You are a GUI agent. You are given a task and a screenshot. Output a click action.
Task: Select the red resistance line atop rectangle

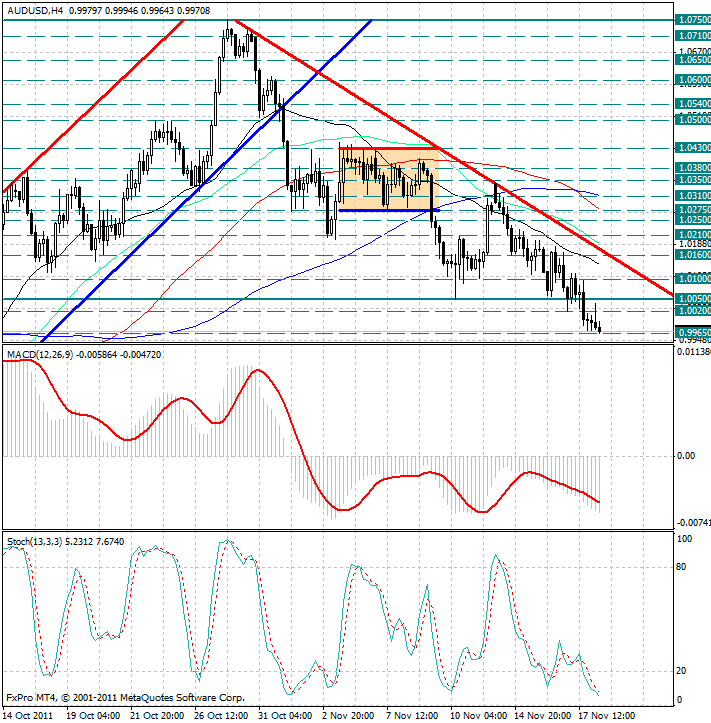(x=390, y=148)
